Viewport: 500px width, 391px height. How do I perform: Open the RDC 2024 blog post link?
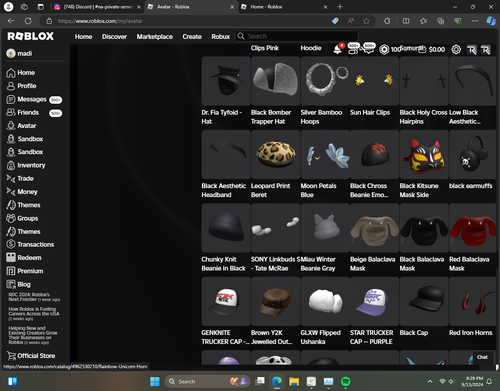(x=34, y=297)
